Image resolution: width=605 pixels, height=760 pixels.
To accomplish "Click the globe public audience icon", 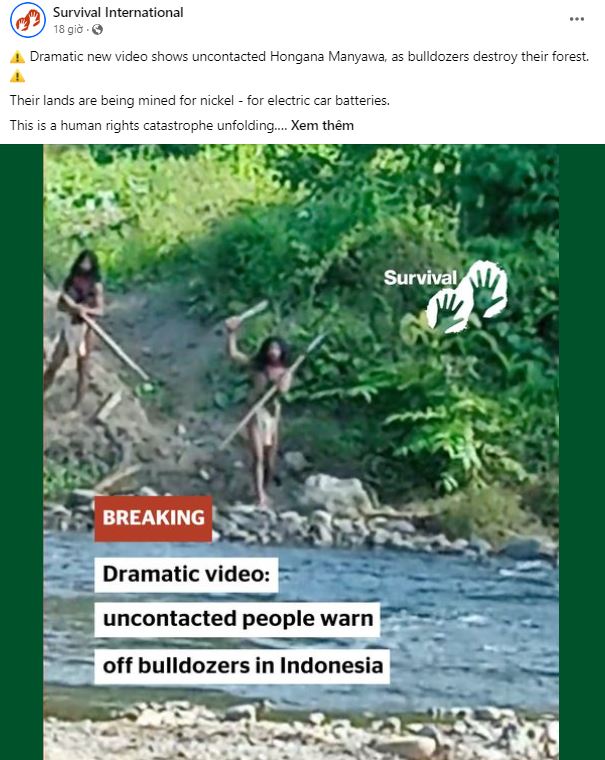I will [97, 30].
